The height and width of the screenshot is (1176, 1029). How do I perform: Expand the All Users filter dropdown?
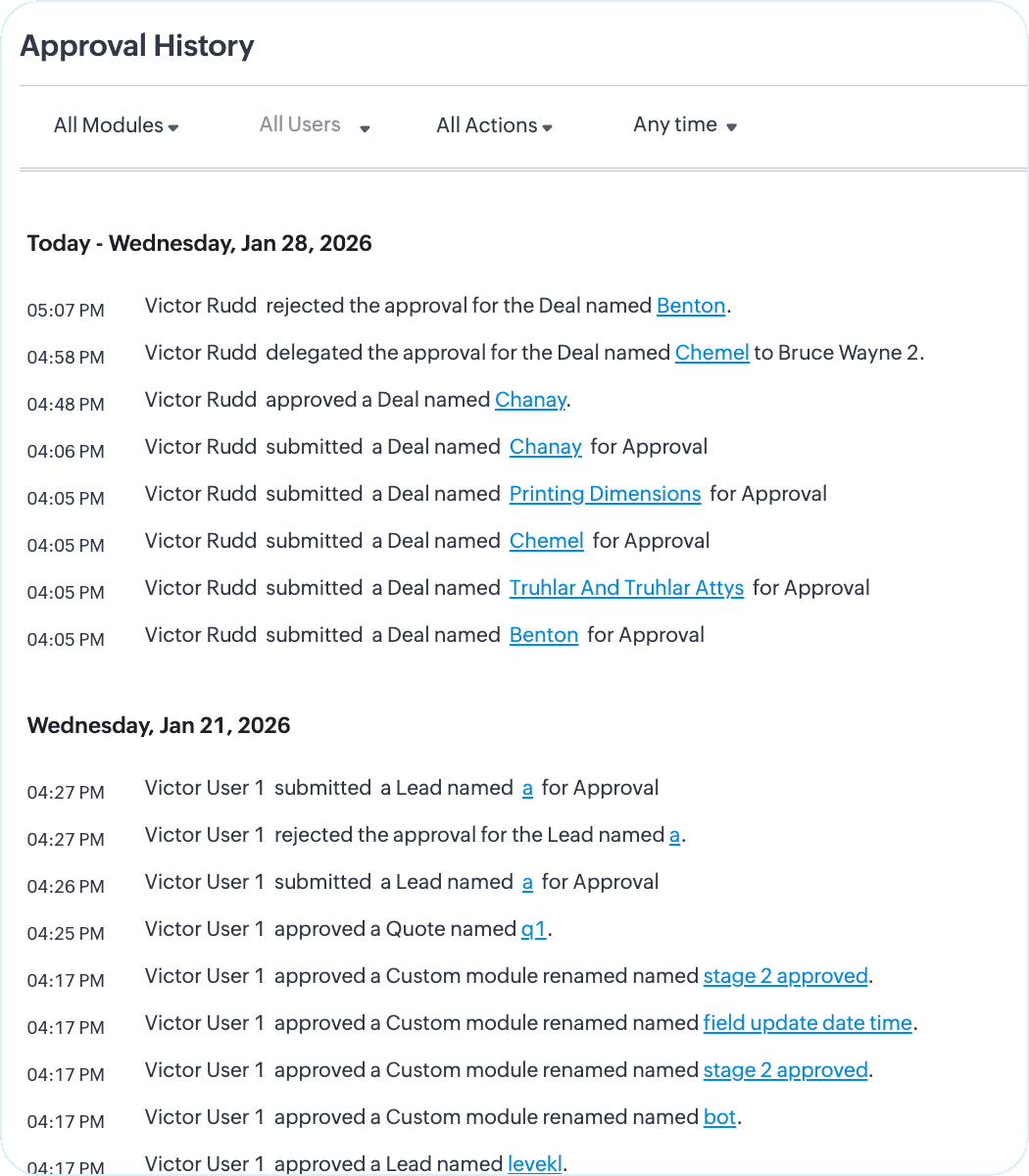coord(315,125)
